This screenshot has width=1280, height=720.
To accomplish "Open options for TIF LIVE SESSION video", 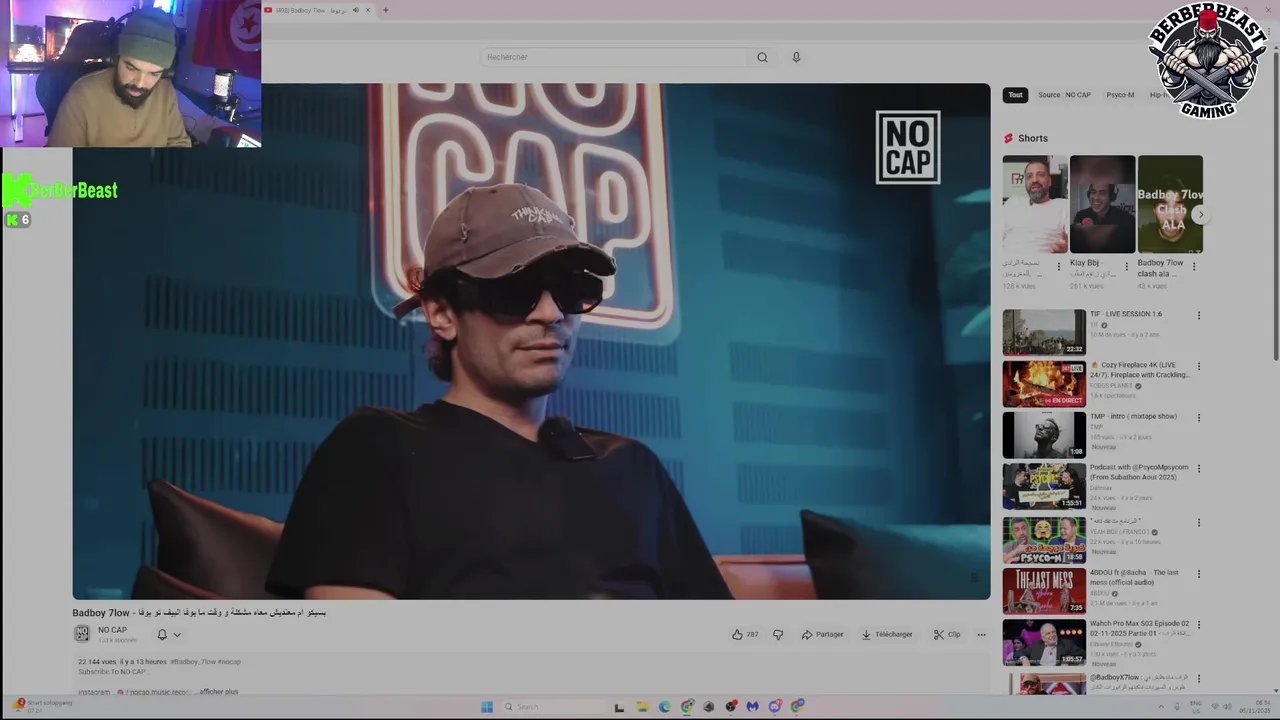I will pos(1199,316).
